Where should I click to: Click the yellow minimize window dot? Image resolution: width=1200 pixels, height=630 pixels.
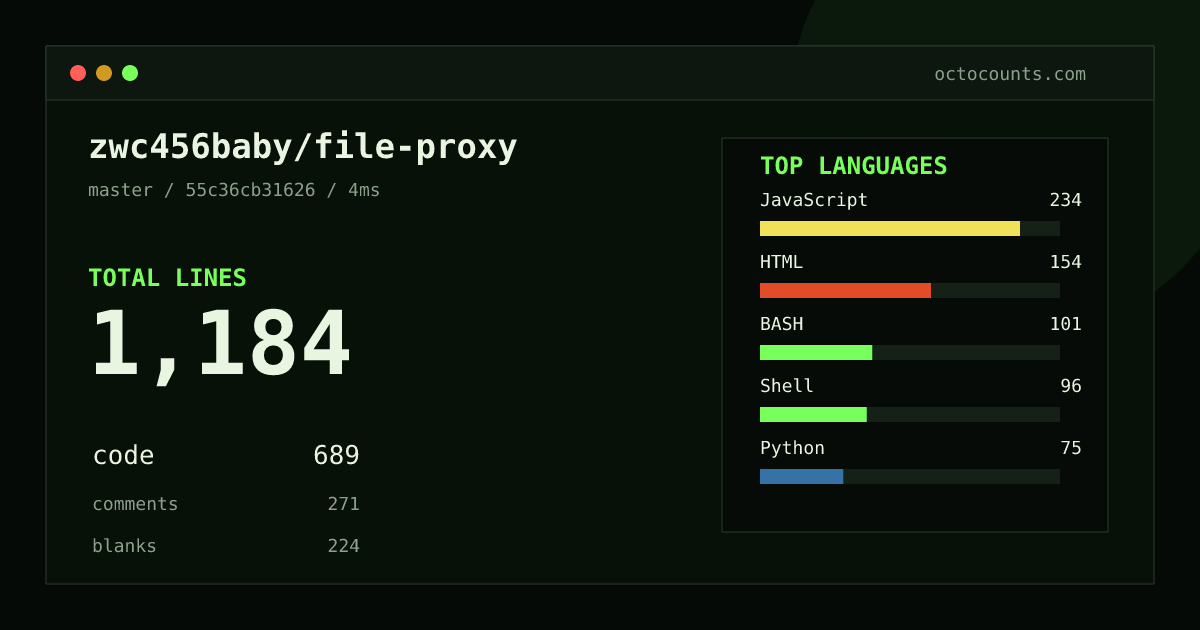coord(104,73)
